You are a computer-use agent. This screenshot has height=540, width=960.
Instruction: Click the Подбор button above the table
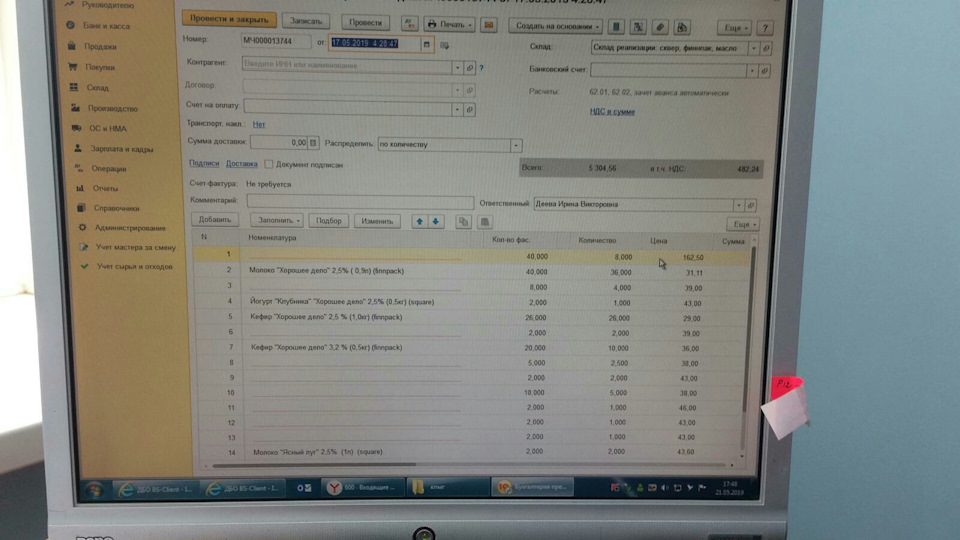pos(329,220)
